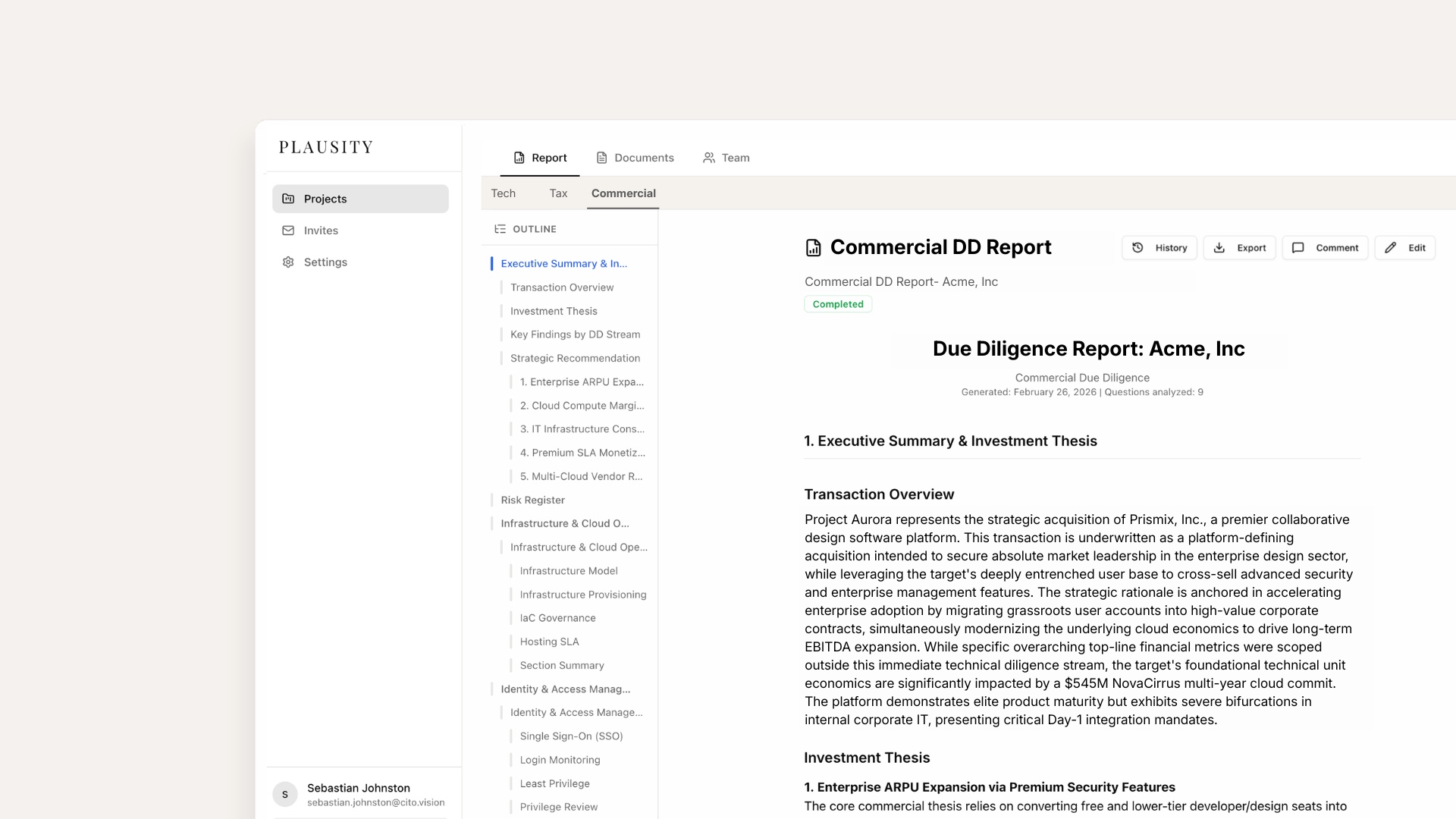Collapse the Identity & Access Management section

coord(566,689)
